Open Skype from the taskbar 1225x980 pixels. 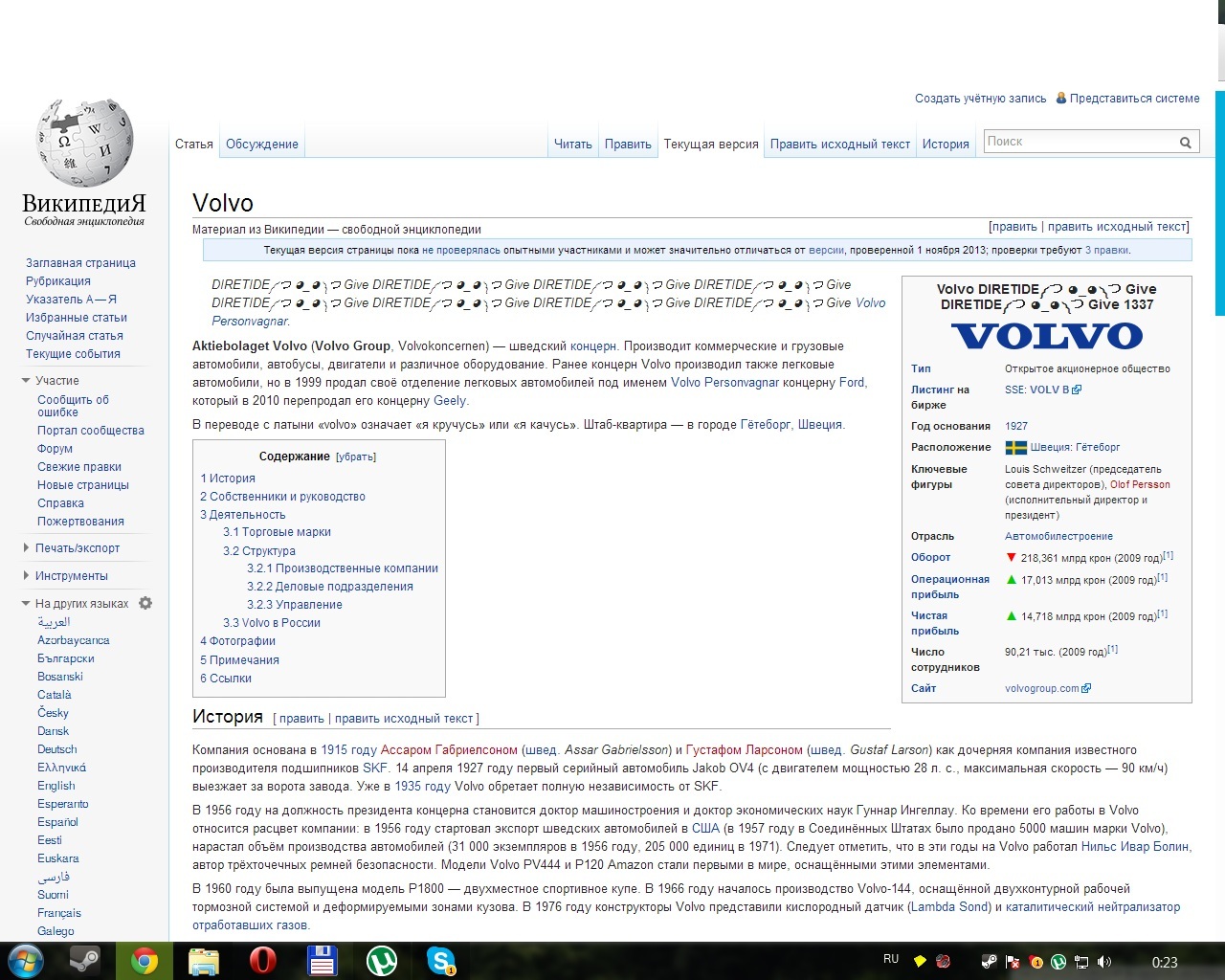[x=441, y=960]
